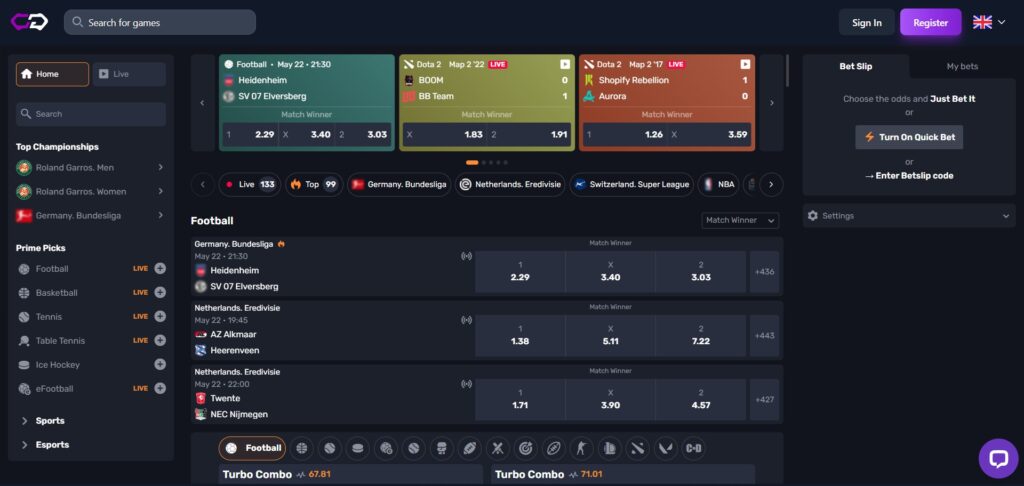Switch to the My bets tab

962,66
